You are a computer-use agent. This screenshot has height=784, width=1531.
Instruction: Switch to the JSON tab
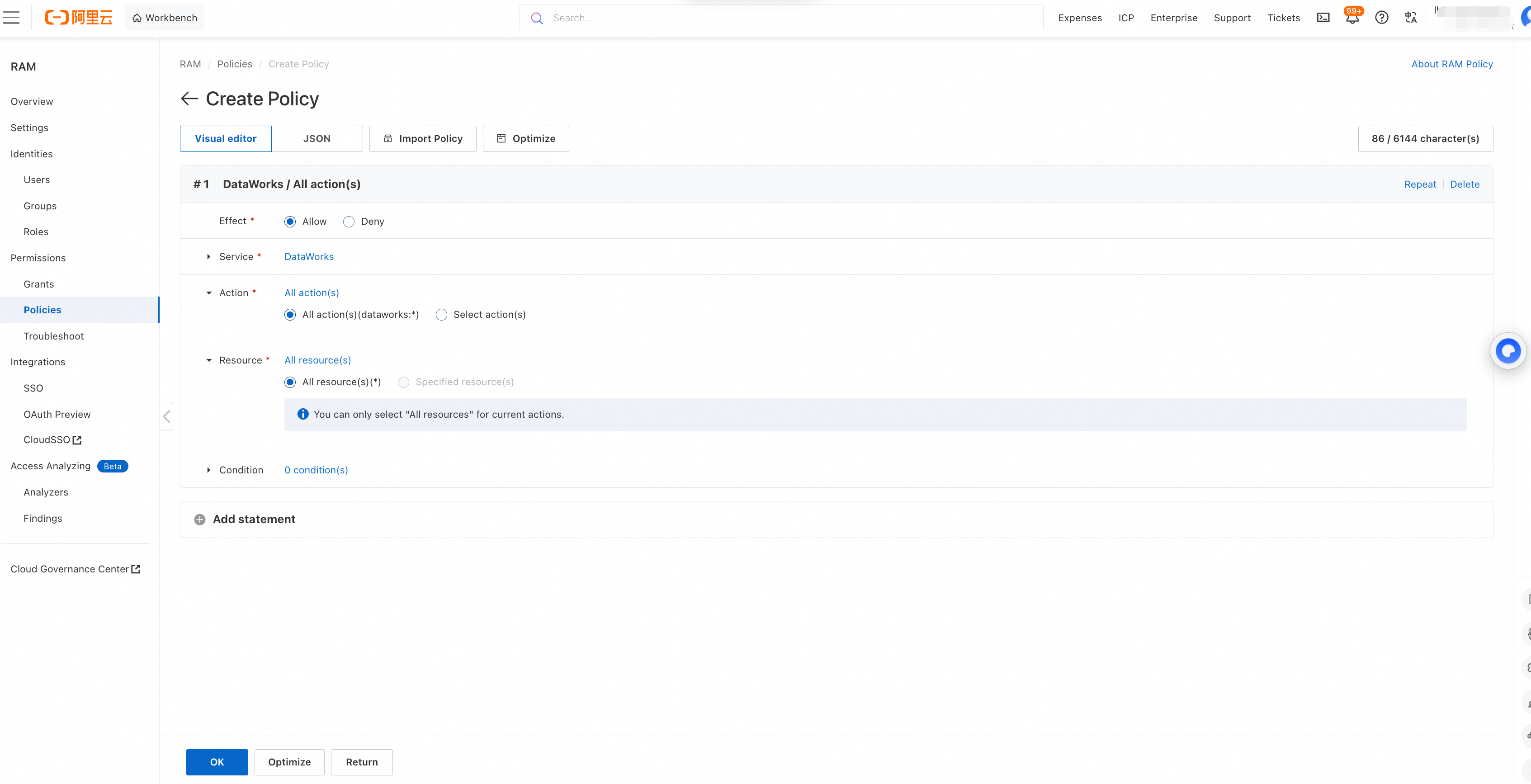point(317,138)
